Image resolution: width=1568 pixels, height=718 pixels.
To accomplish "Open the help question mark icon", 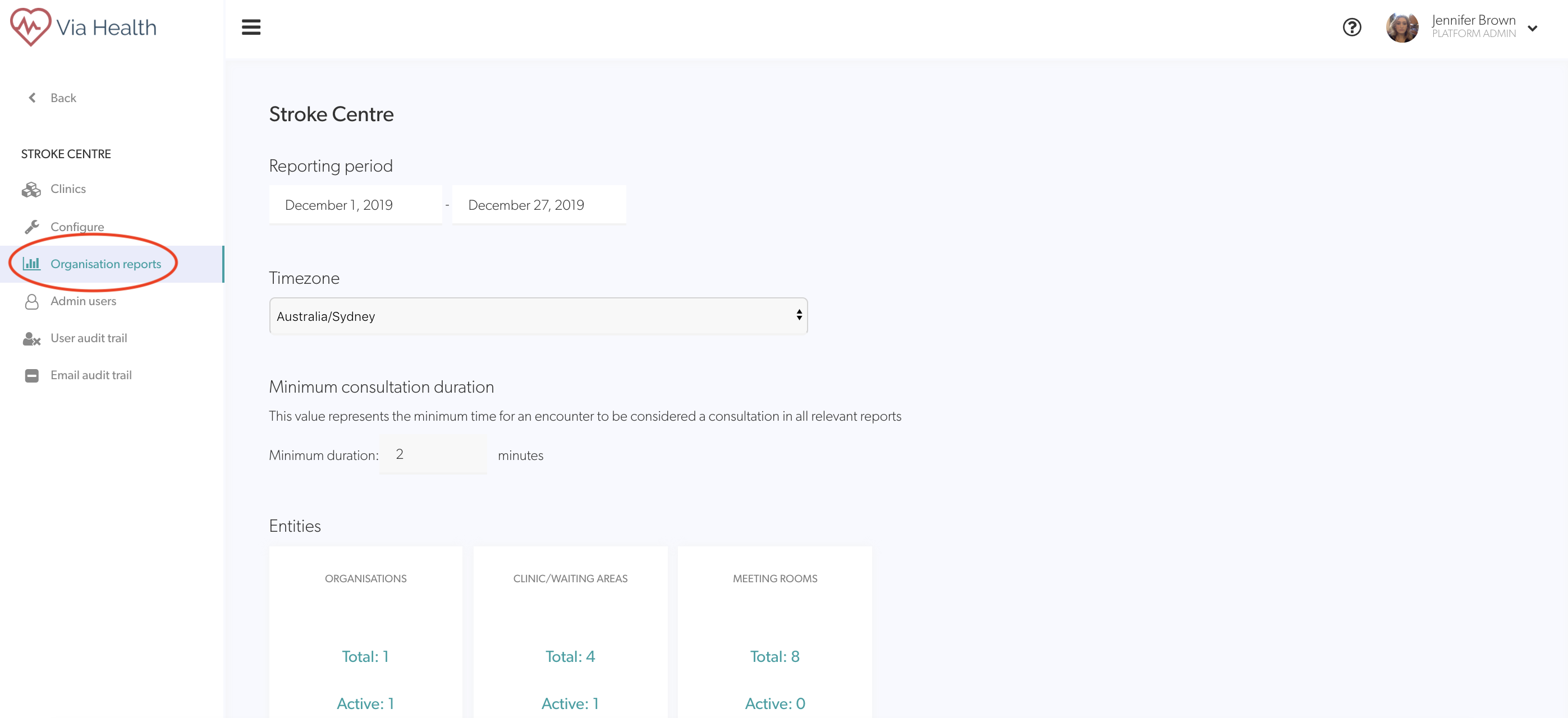I will pyautogui.click(x=1351, y=27).
